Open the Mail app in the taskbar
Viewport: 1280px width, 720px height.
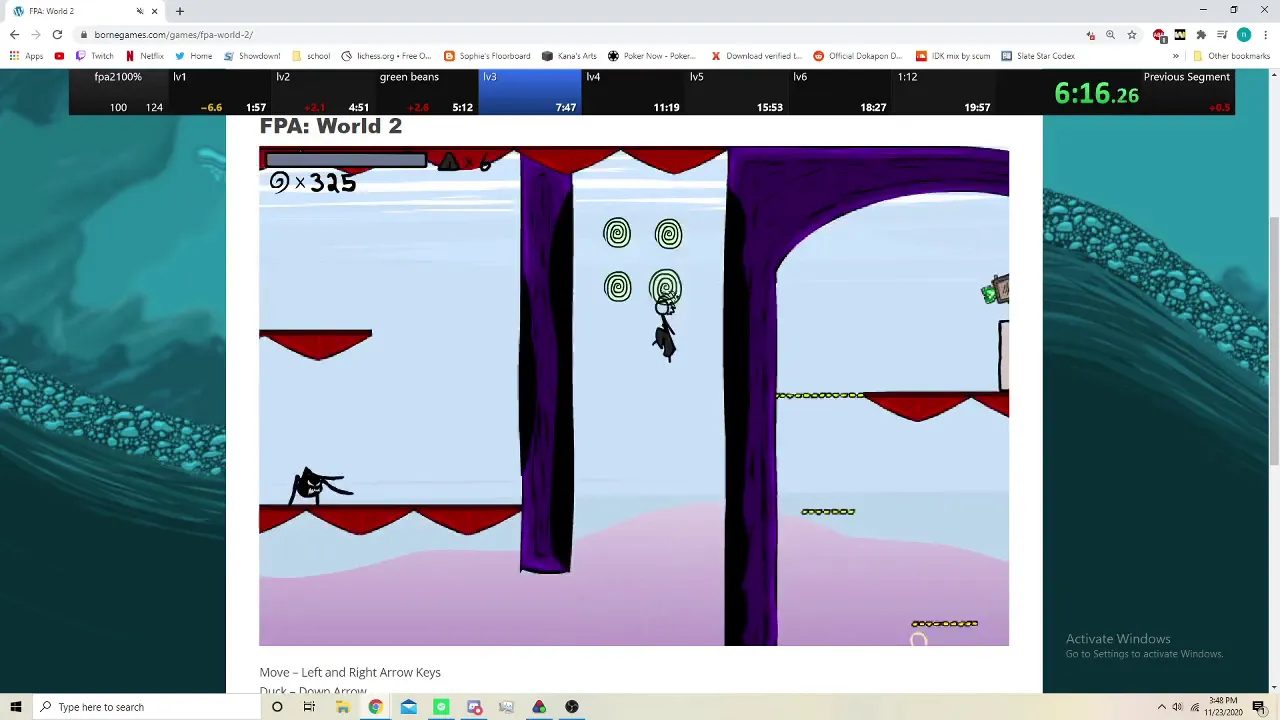pyautogui.click(x=408, y=707)
